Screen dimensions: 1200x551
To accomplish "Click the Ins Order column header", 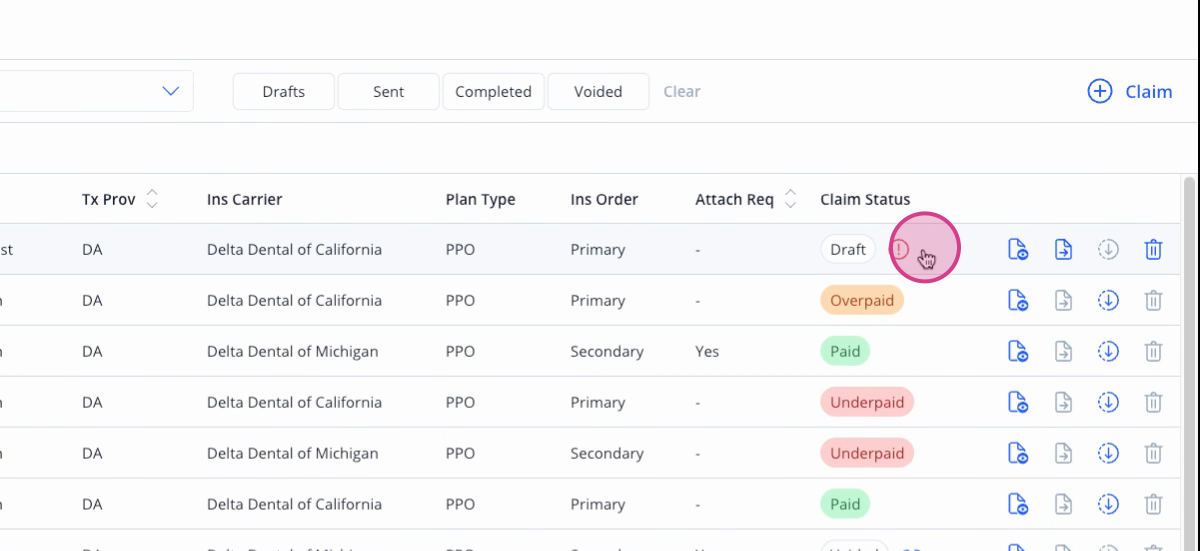I will click(604, 199).
